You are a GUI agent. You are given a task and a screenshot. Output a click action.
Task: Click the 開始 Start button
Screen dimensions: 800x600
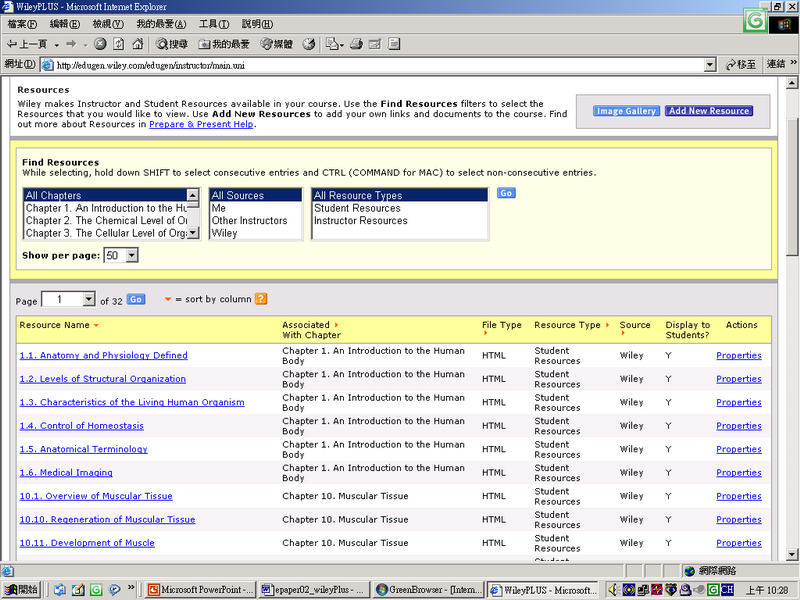21,590
